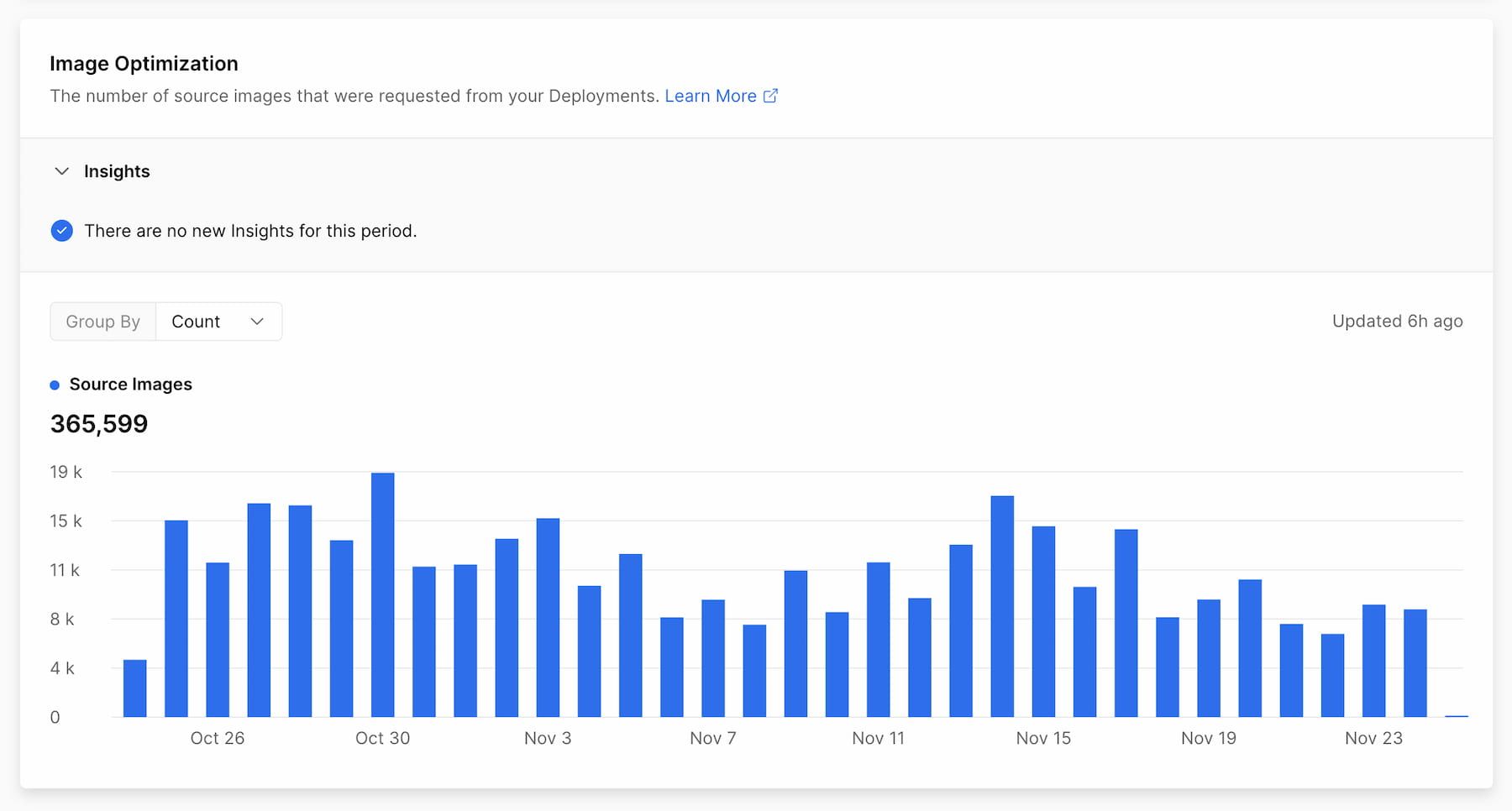
Task: Open the Count group-by dropdown
Action: click(x=218, y=322)
